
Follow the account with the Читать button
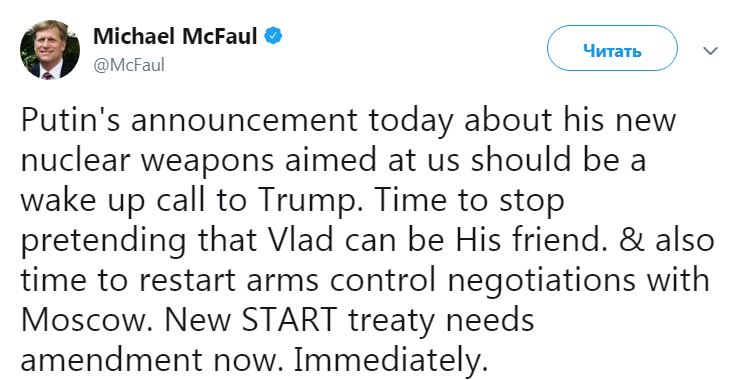(612, 48)
